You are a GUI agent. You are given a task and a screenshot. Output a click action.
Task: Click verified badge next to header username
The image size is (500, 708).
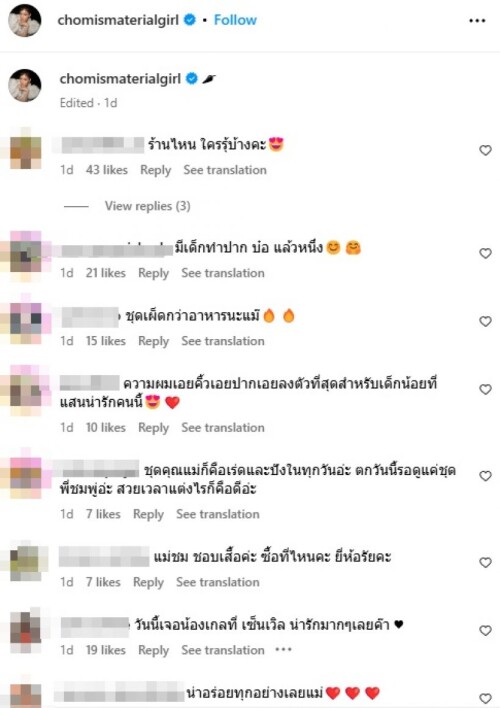(x=190, y=20)
